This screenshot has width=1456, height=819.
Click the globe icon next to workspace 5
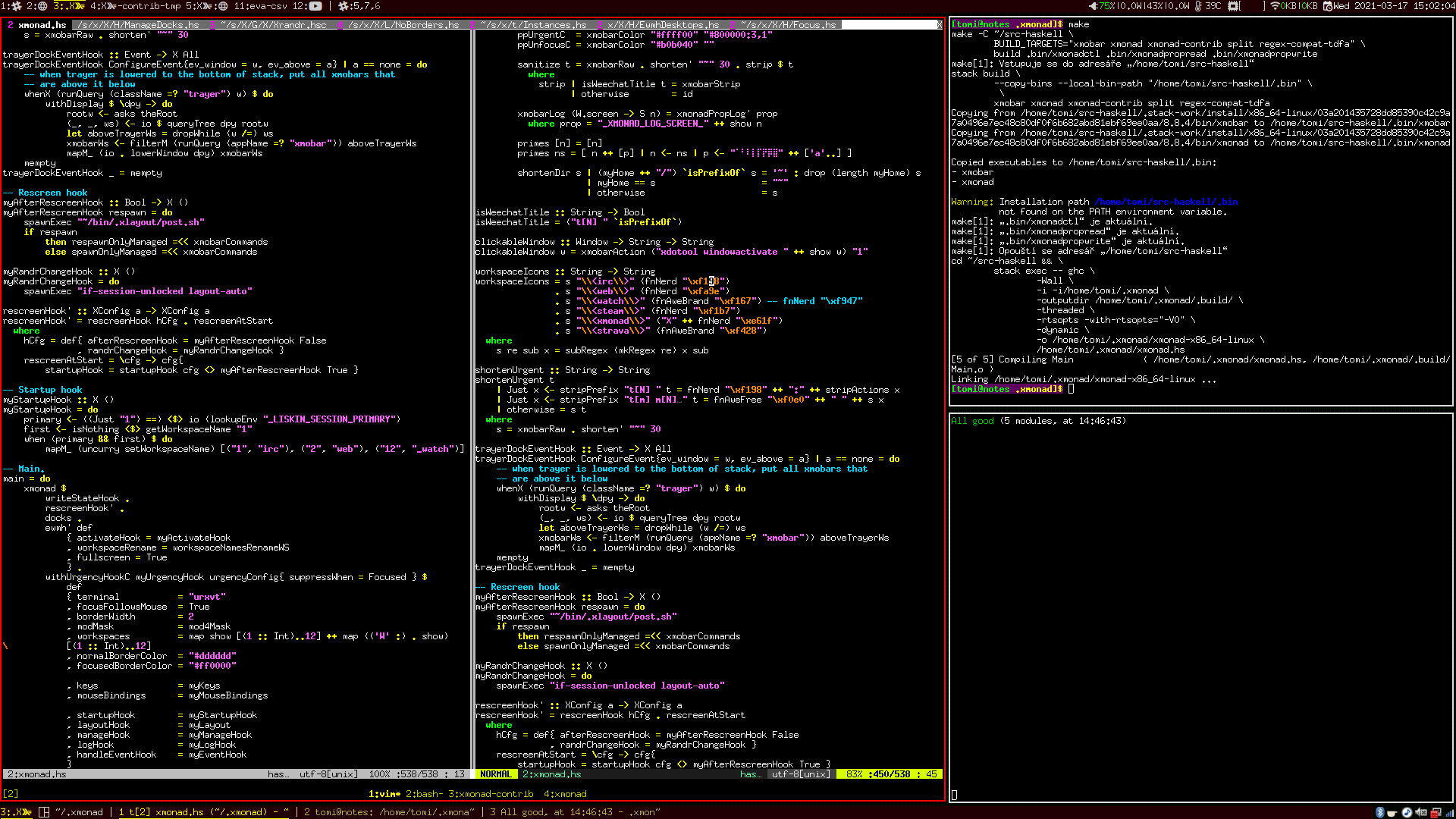pos(224,6)
